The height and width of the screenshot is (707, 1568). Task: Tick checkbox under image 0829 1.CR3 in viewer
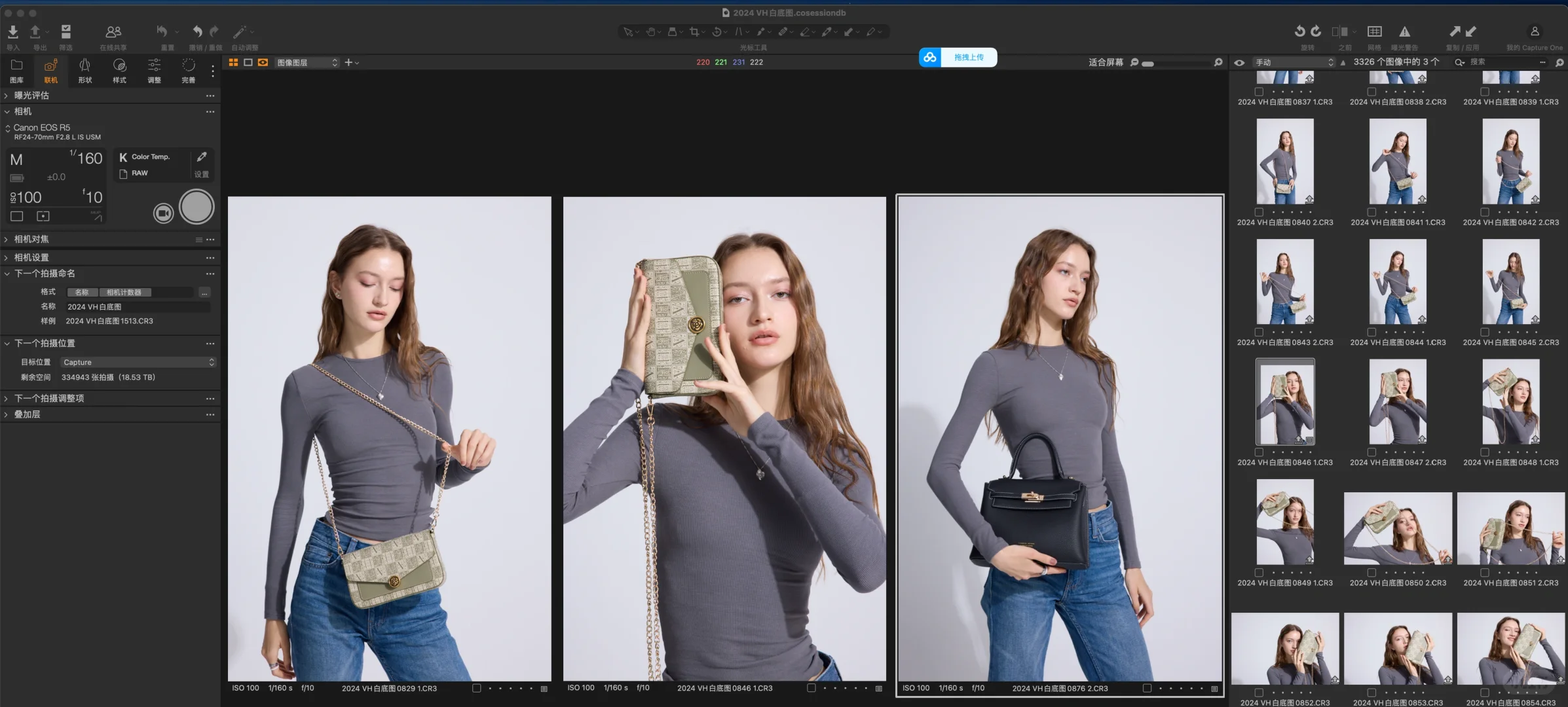pyautogui.click(x=476, y=688)
